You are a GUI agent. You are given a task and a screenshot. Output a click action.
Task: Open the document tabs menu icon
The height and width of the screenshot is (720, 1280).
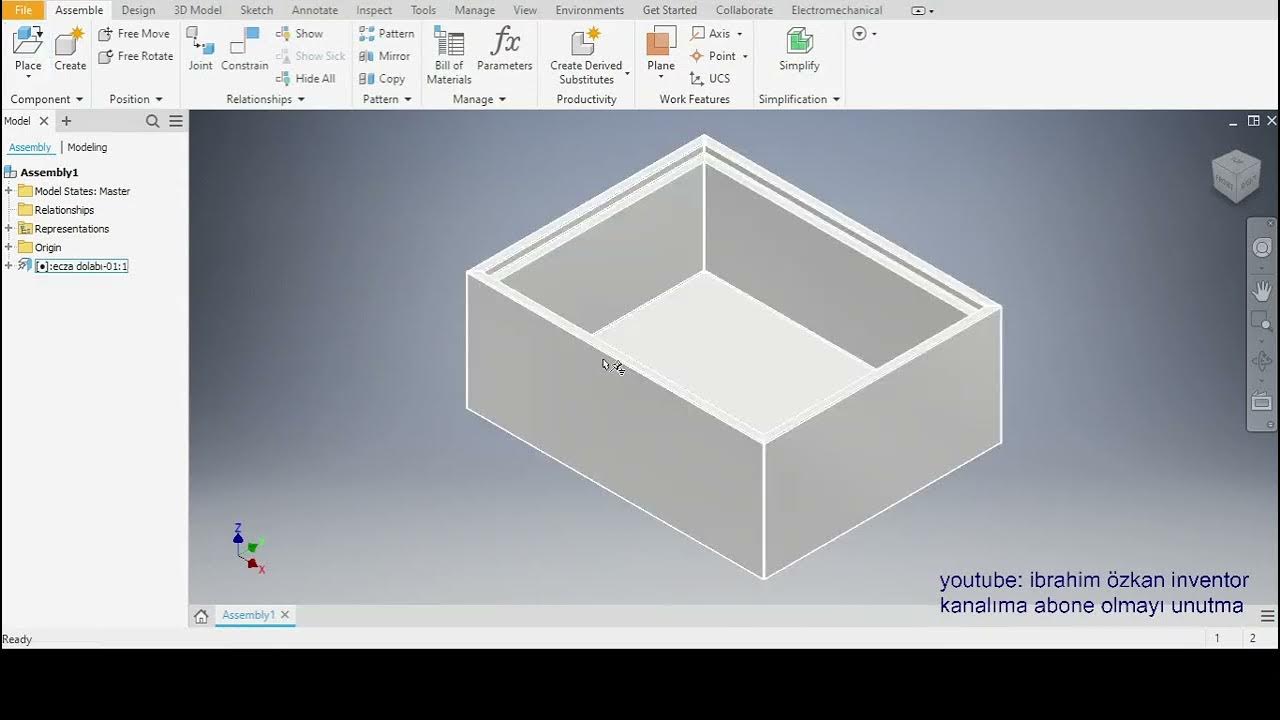(1268, 616)
